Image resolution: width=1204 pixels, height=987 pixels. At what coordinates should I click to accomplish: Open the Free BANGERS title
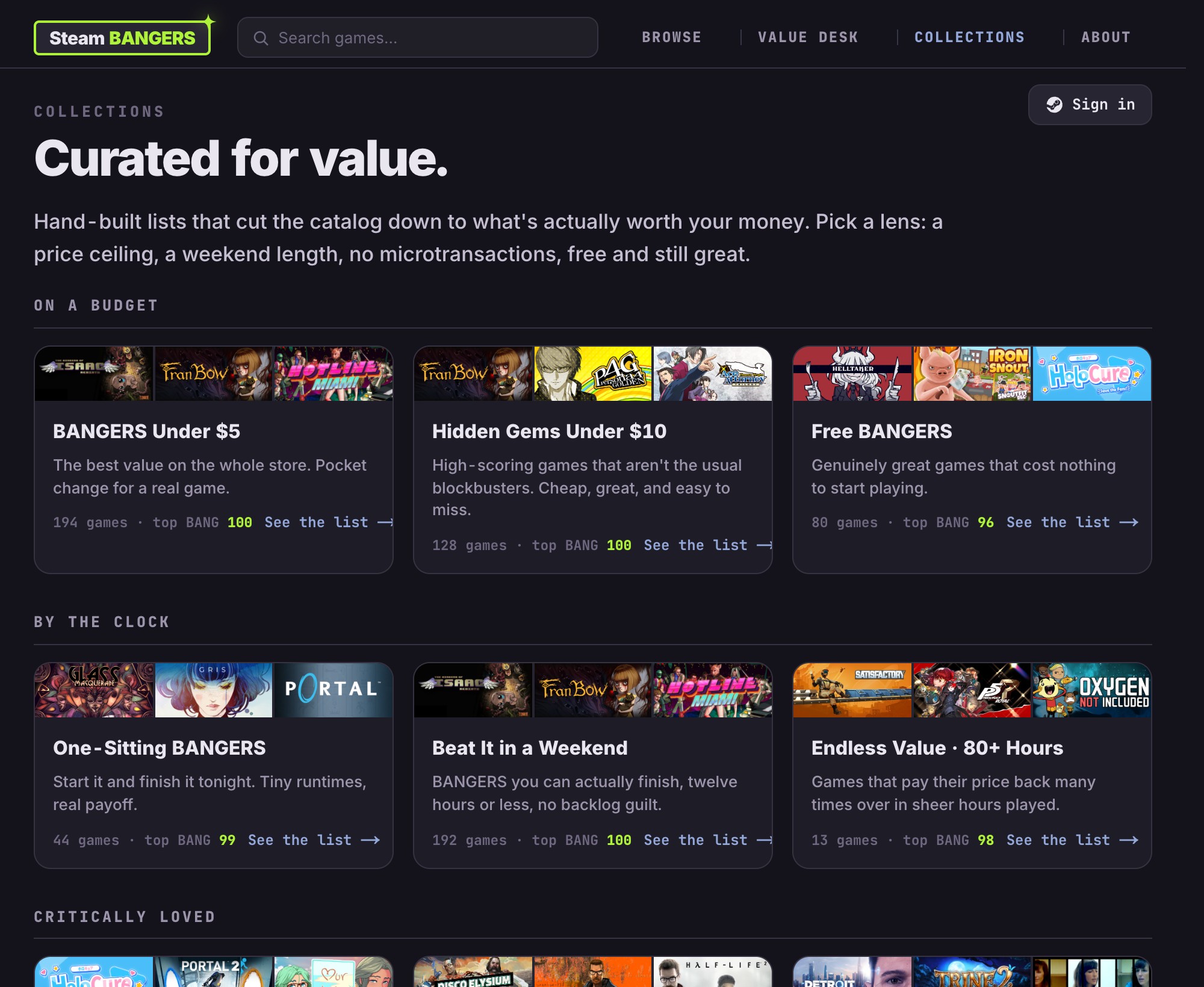point(882,432)
